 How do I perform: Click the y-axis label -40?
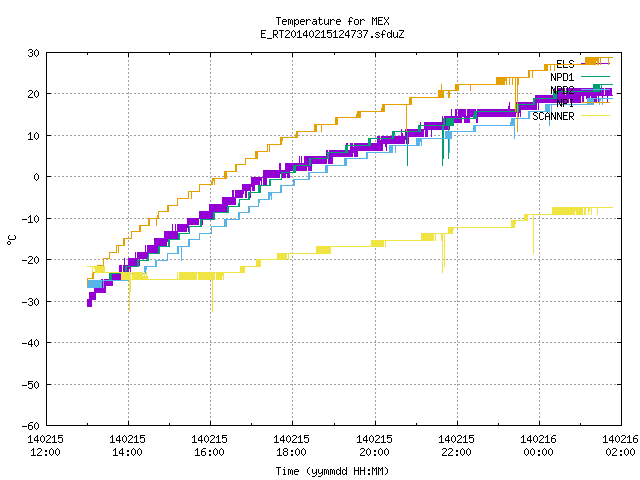31,343
